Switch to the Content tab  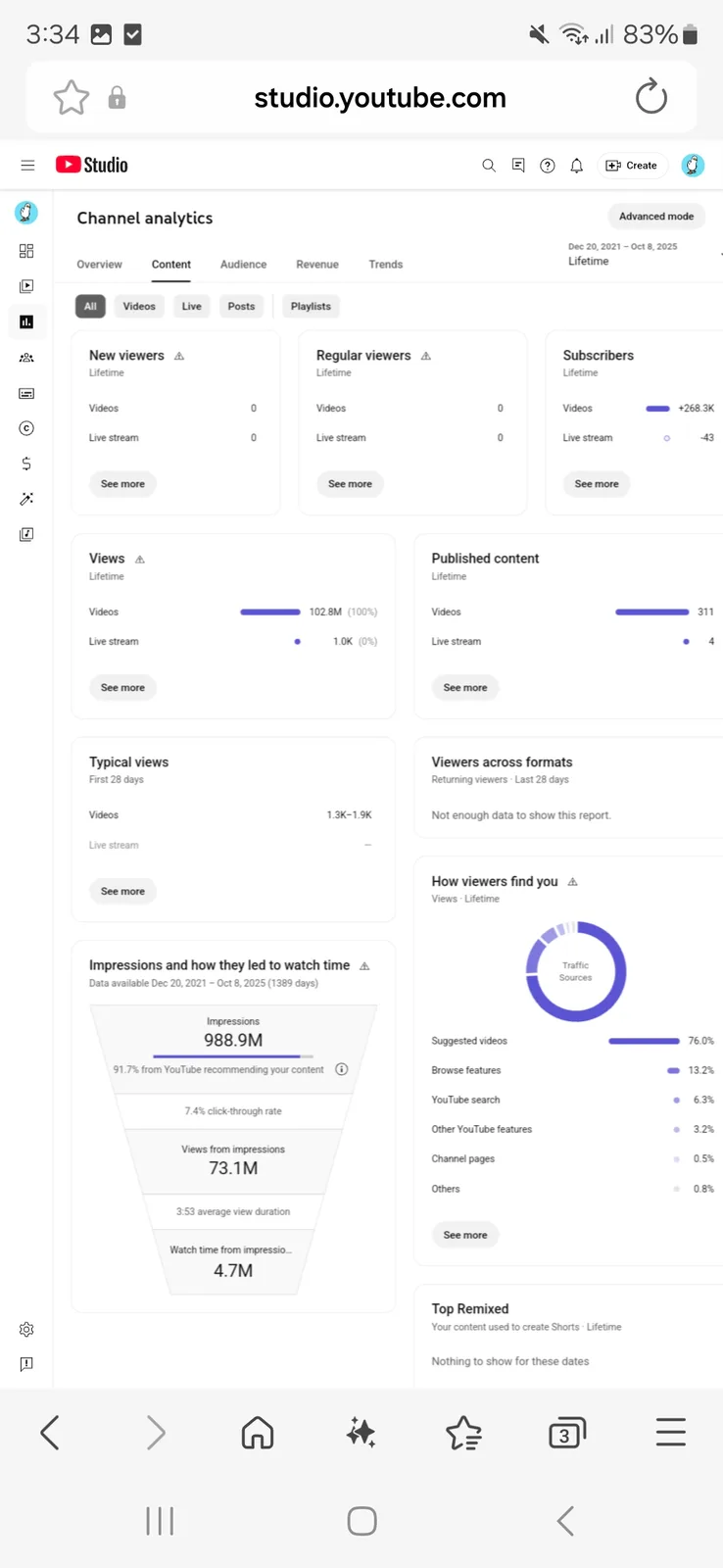[171, 265]
